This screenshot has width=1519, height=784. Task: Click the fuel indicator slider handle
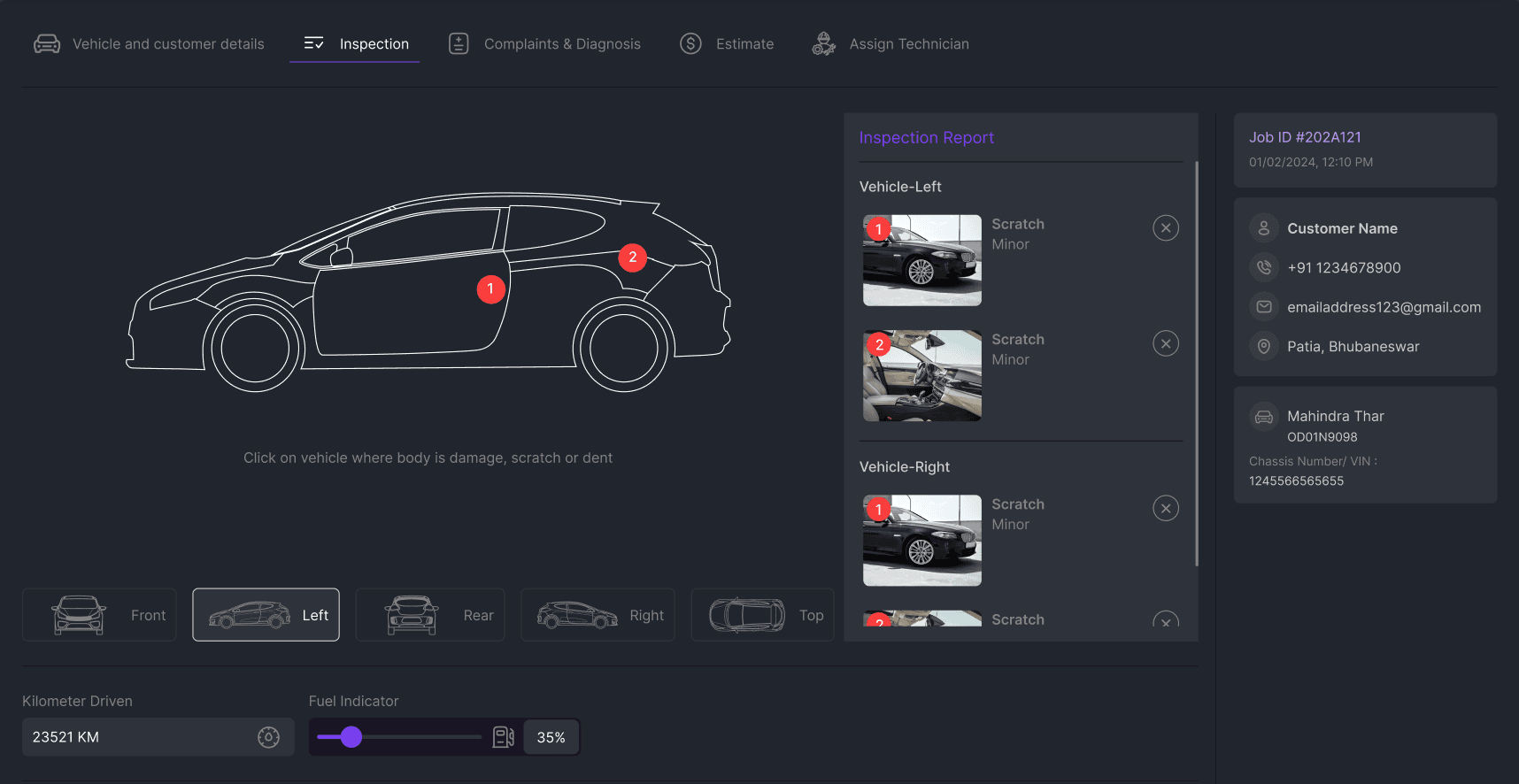(x=351, y=737)
